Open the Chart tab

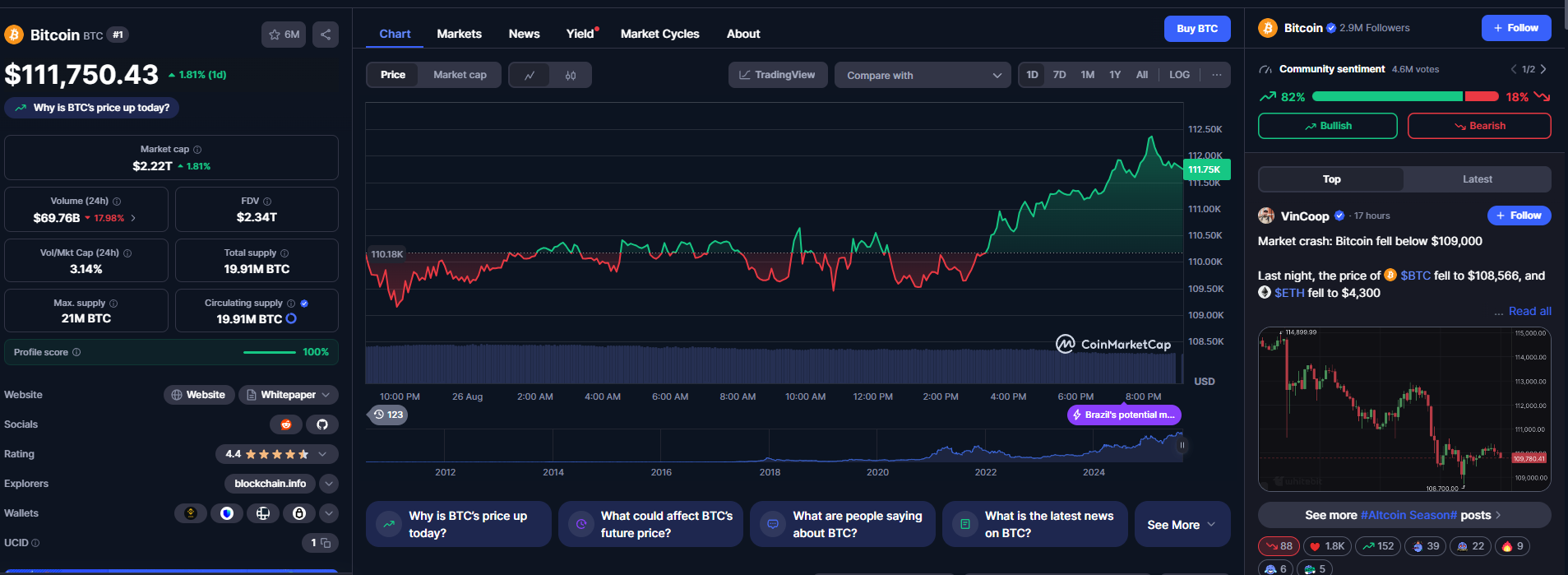click(x=395, y=34)
